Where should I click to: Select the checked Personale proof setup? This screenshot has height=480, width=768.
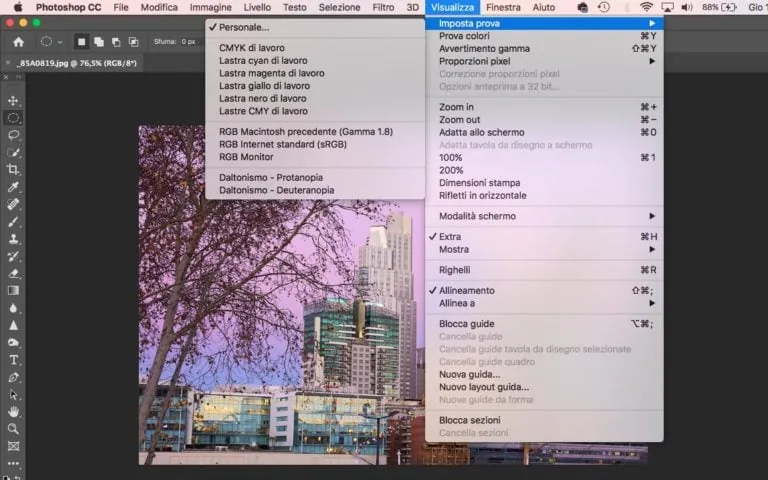244,27
